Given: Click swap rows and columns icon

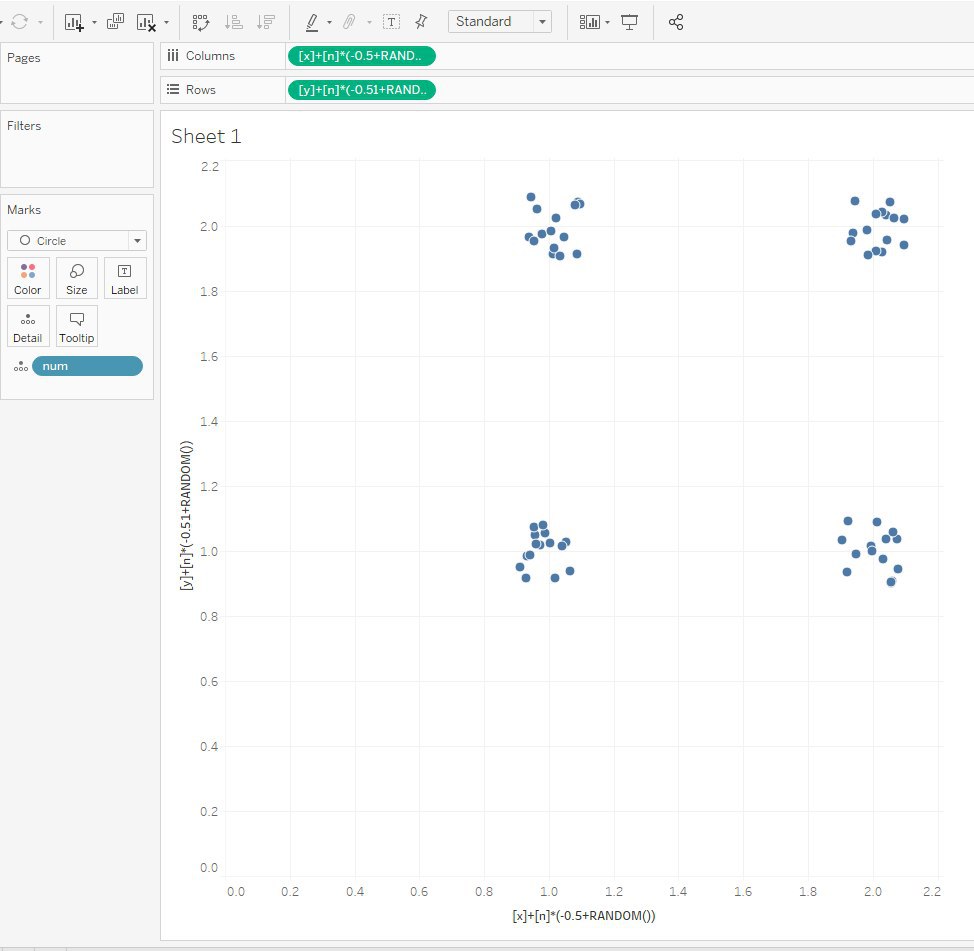Looking at the screenshot, I should point(201,22).
